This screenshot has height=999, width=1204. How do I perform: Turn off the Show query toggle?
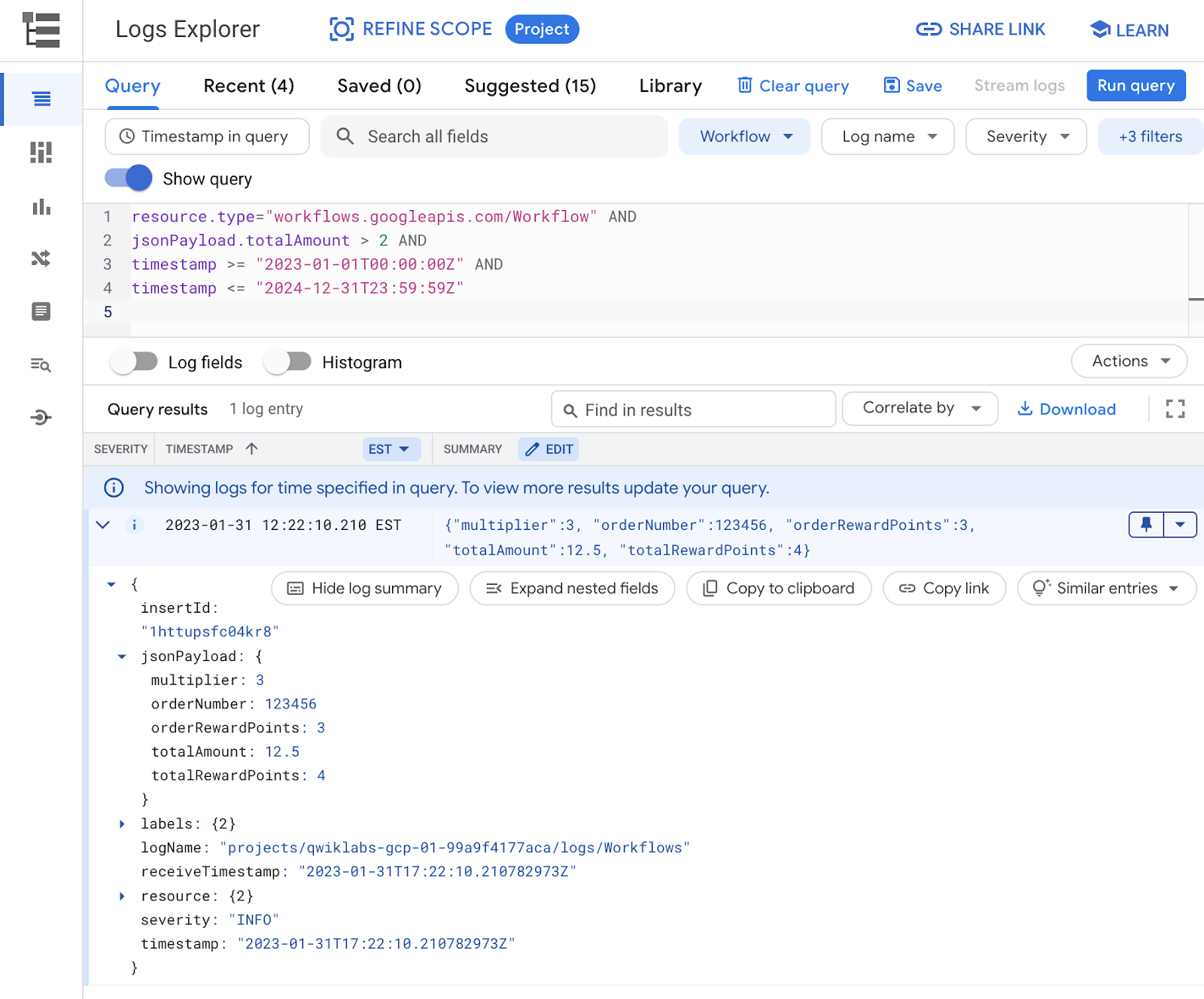point(129,178)
